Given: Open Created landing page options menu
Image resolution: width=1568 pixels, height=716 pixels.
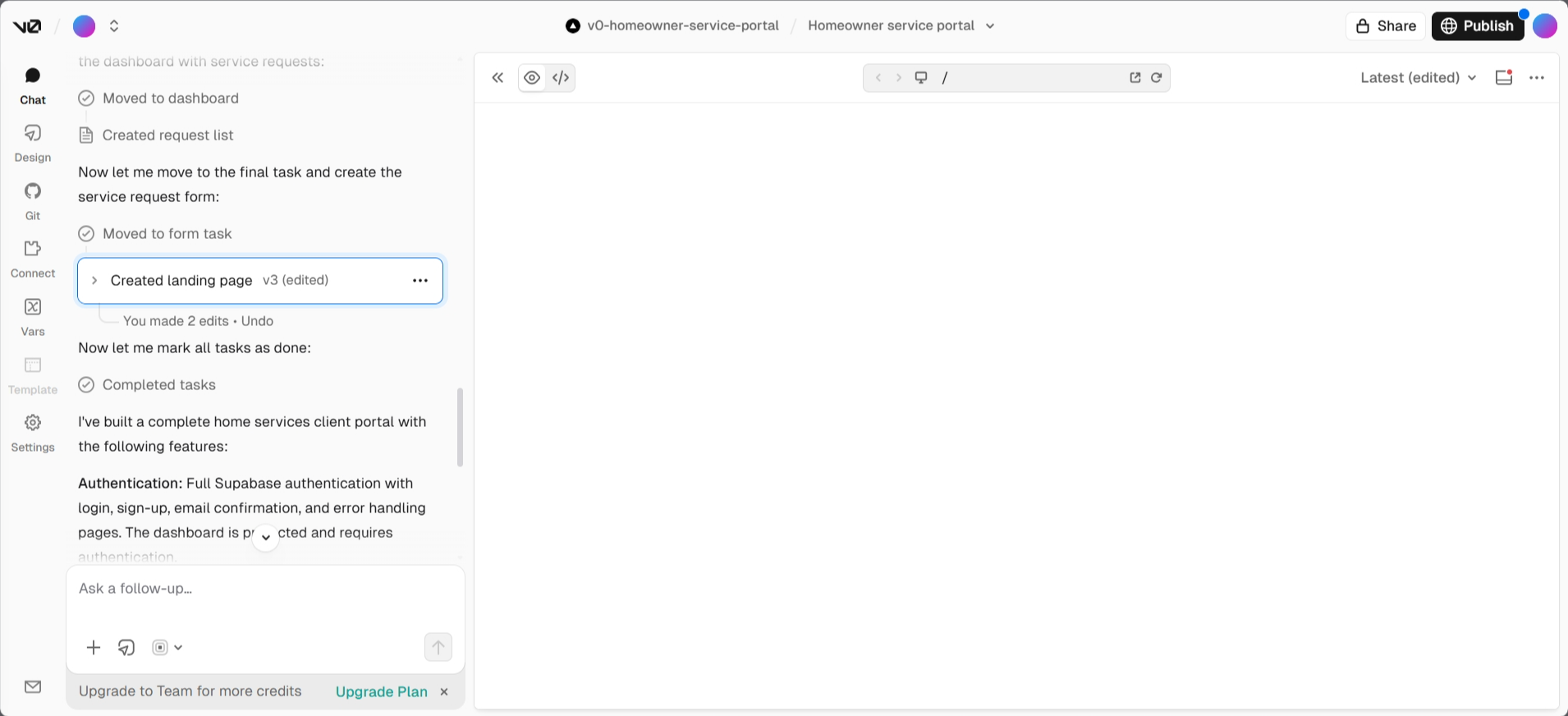Looking at the screenshot, I should [x=420, y=281].
